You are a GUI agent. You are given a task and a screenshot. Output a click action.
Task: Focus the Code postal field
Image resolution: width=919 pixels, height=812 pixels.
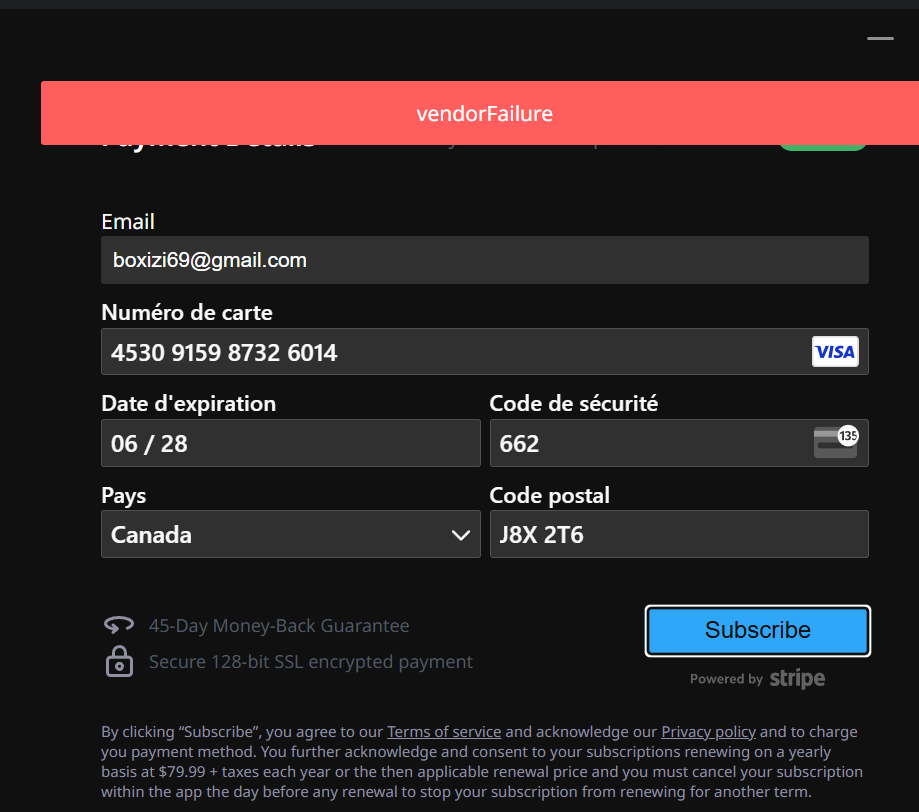(679, 534)
